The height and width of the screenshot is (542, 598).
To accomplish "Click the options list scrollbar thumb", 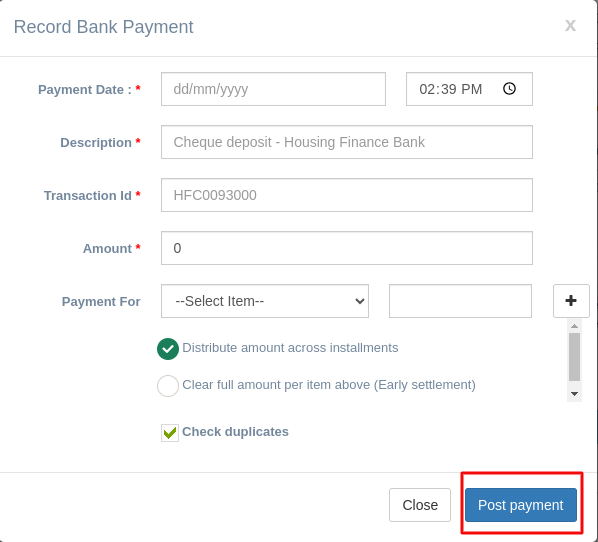I will point(574,357).
